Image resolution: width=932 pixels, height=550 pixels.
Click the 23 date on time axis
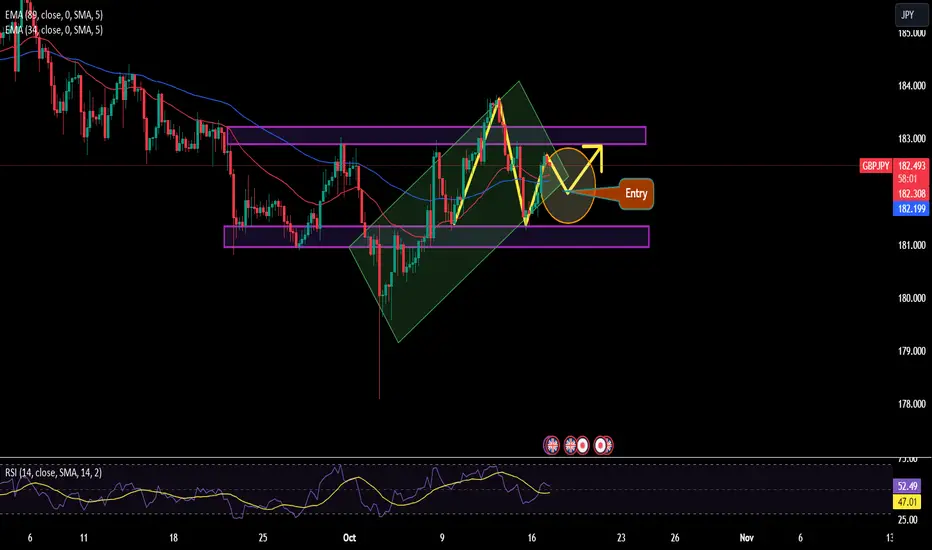[x=621, y=538]
